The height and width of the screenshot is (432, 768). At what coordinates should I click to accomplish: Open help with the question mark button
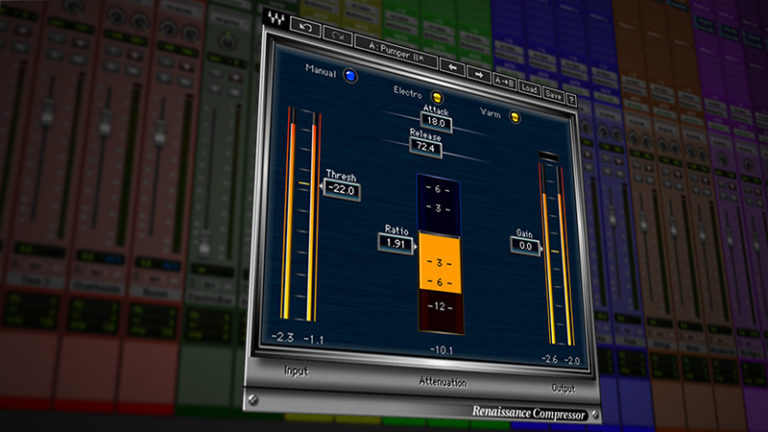[570, 99]
